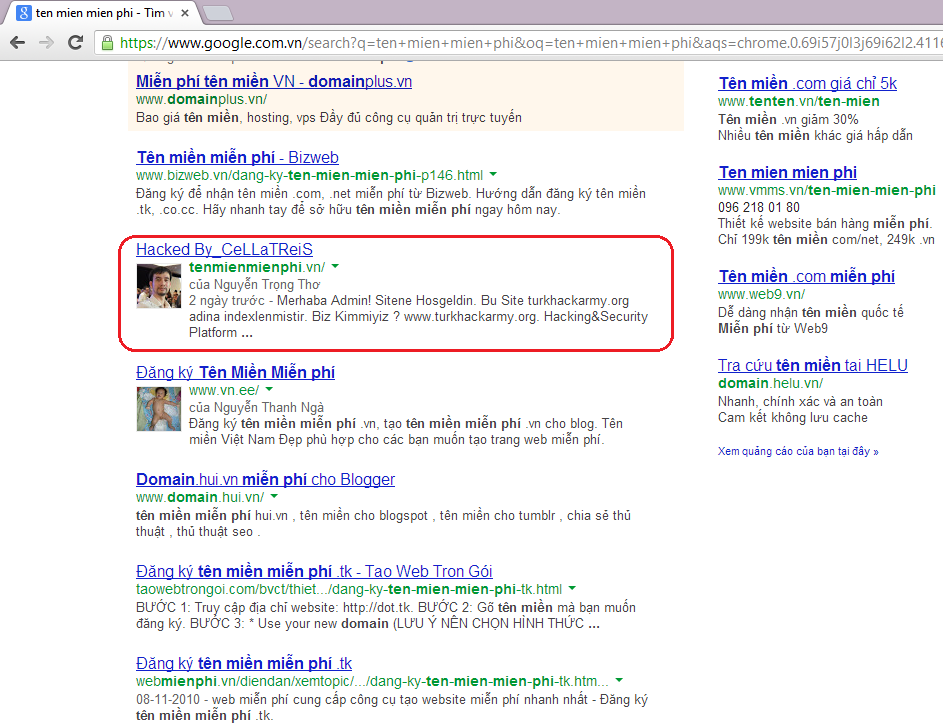Expand dropdown arrow next to www.vn.ee URL

[270, 390]
